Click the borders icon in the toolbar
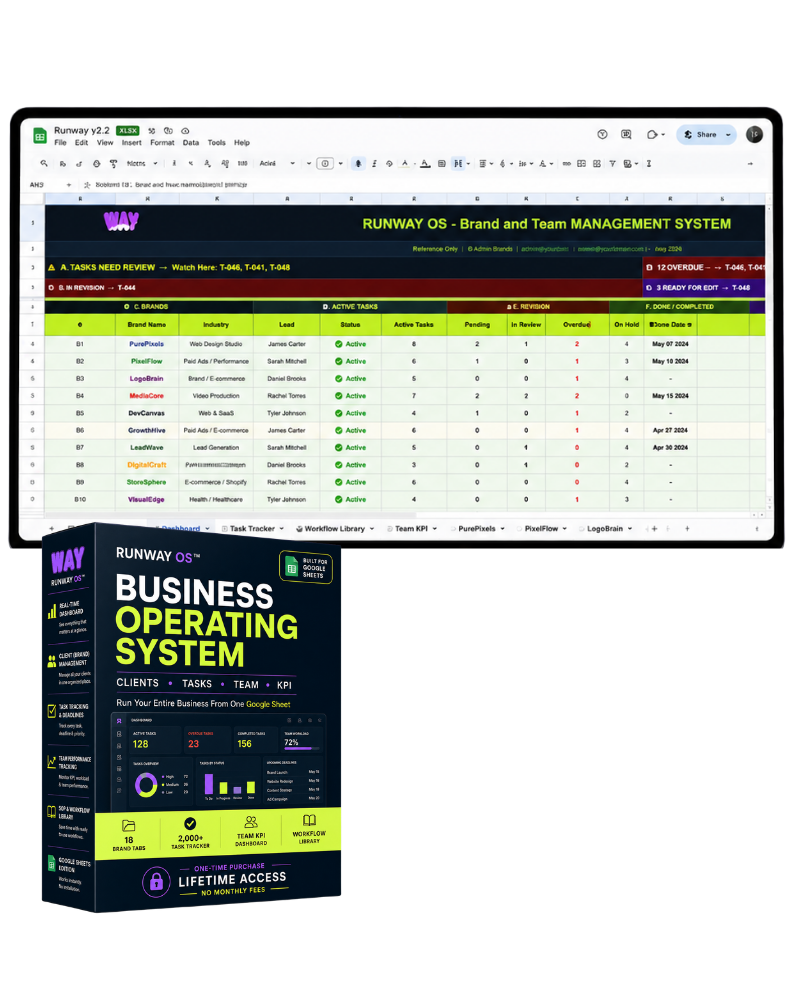The width and height of the screenshot is (800, 1000). click(441, 164)
